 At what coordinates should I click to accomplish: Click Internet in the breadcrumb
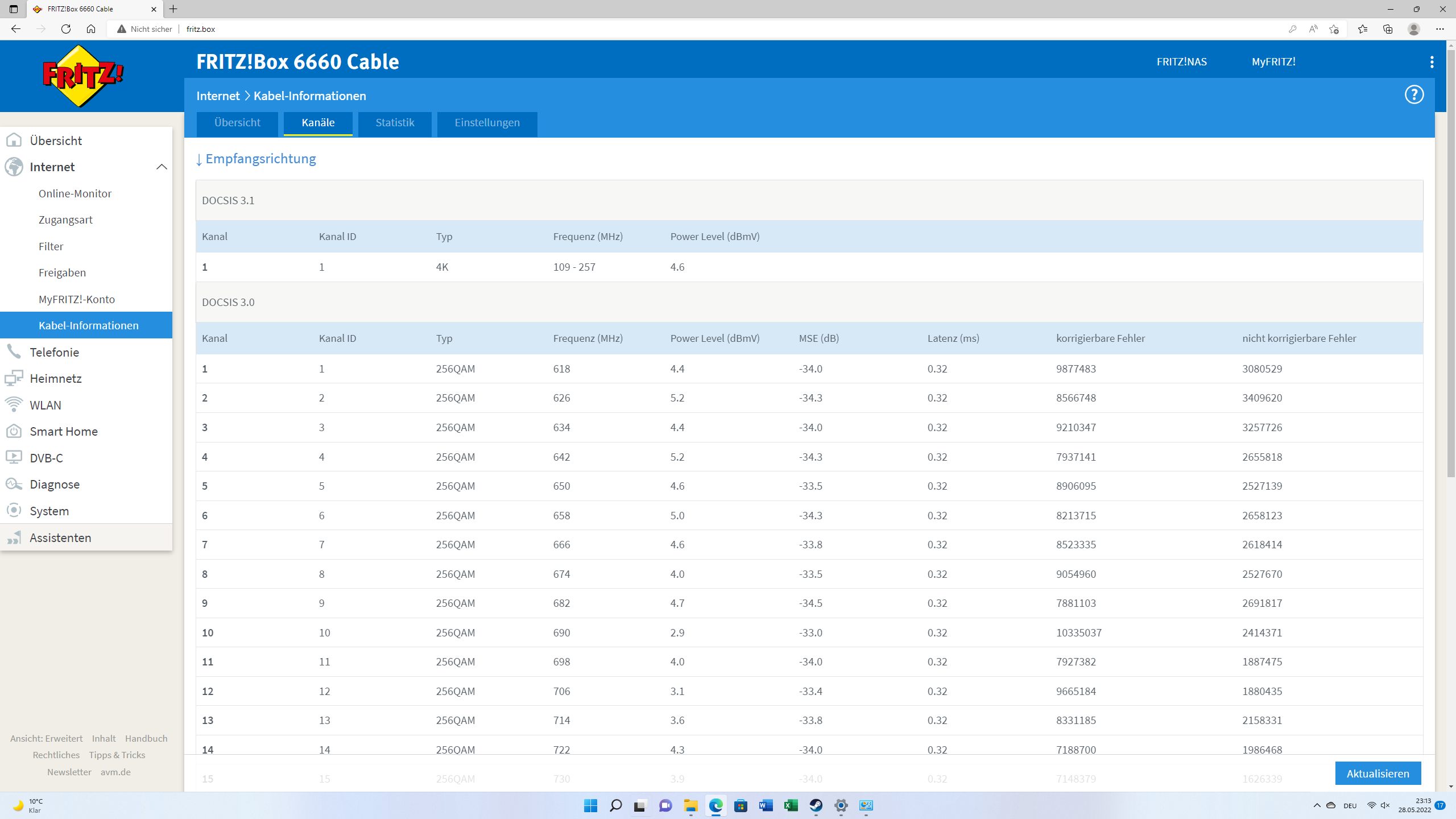pos(218,96)
